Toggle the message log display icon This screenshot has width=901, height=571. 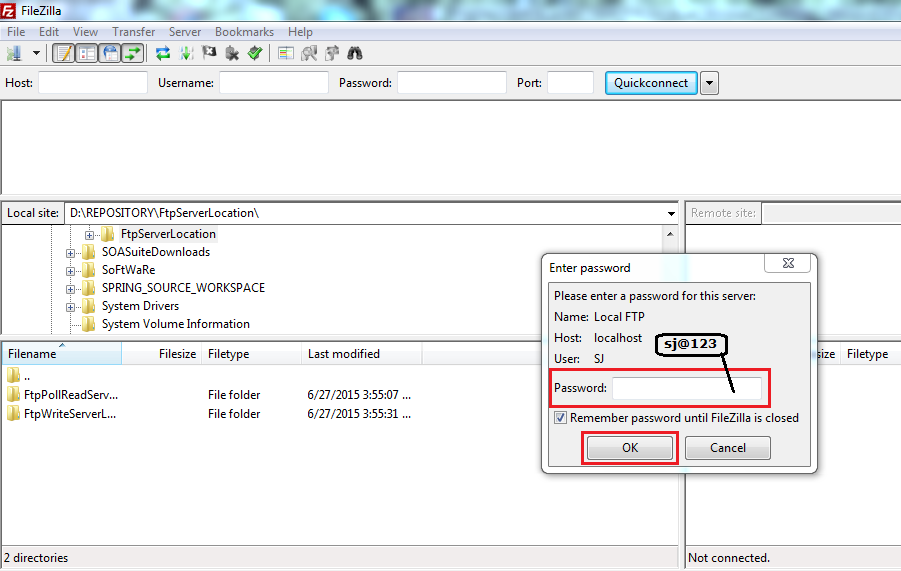click(63, 53)
